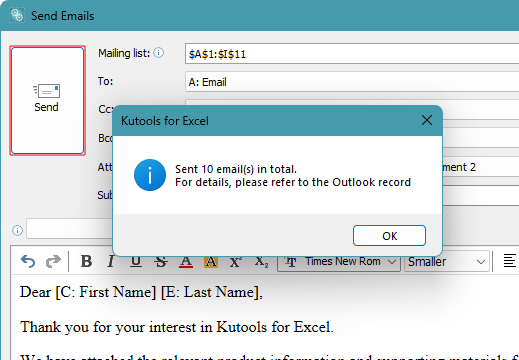Open the text highlight color picker
The width and height of the screenshot is (519, 360).
click(x=211, y=261)
